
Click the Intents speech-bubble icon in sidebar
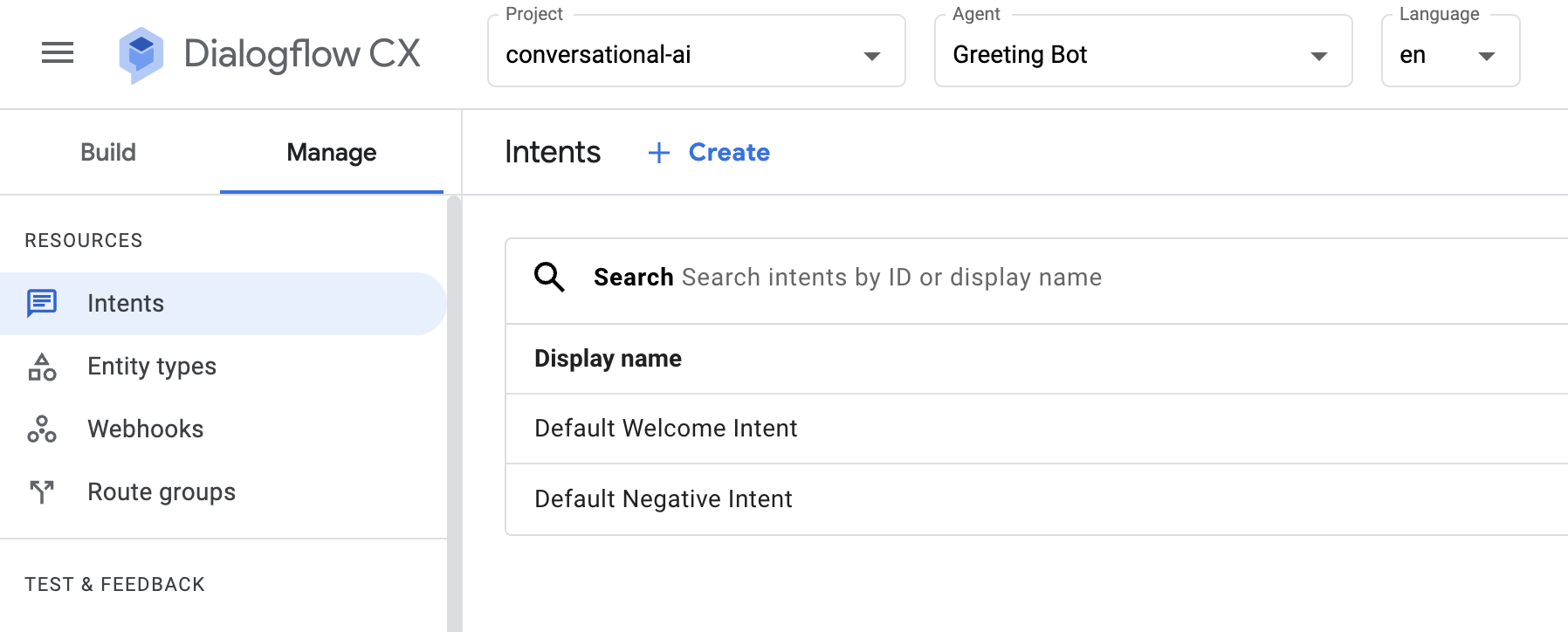coord(42,303)
